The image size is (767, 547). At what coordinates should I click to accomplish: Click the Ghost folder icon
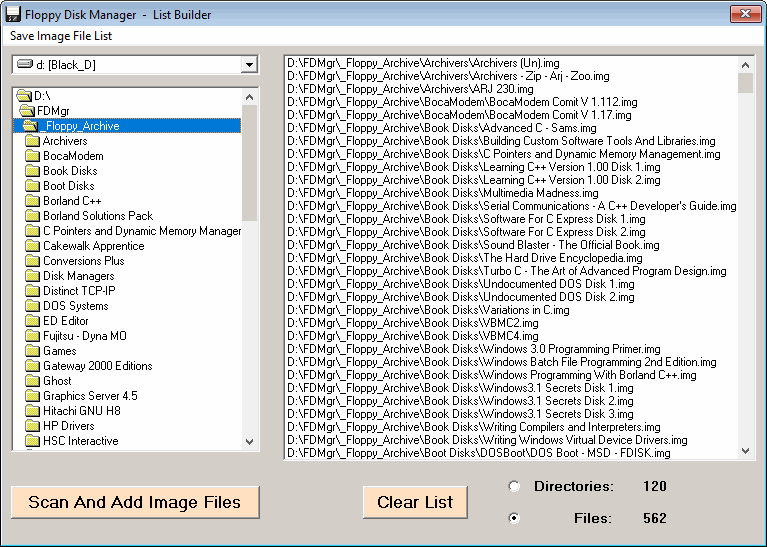click(x=33, y=381)
